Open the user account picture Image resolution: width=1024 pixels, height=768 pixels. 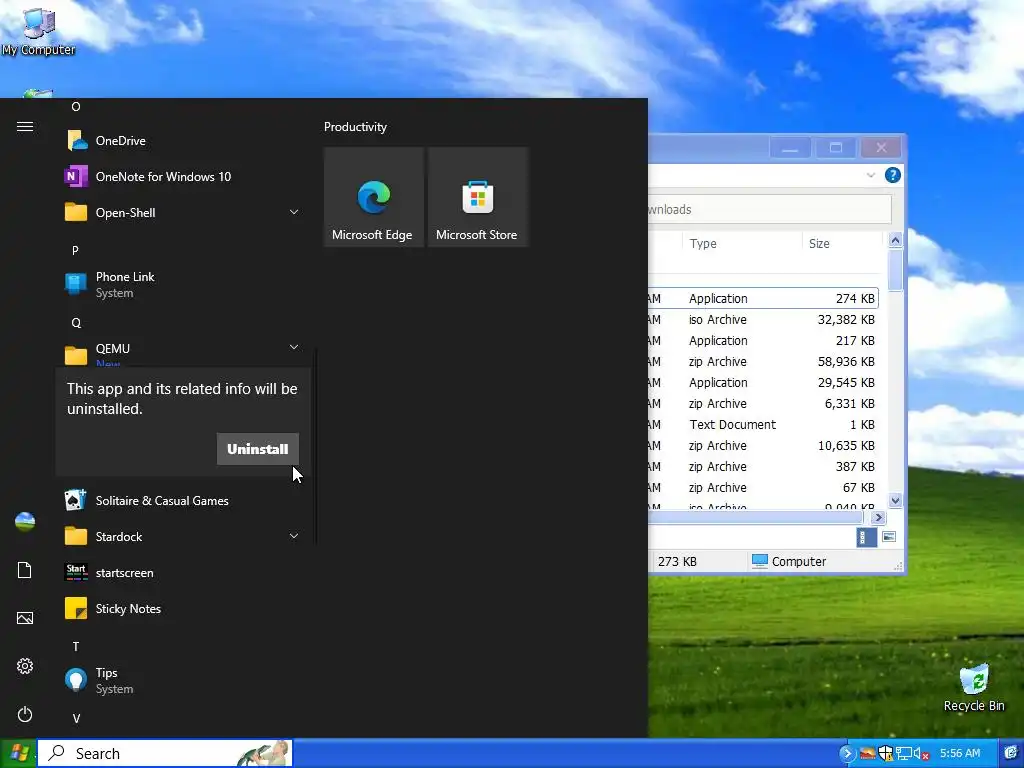pyautogui.click(x=25, y=522)
